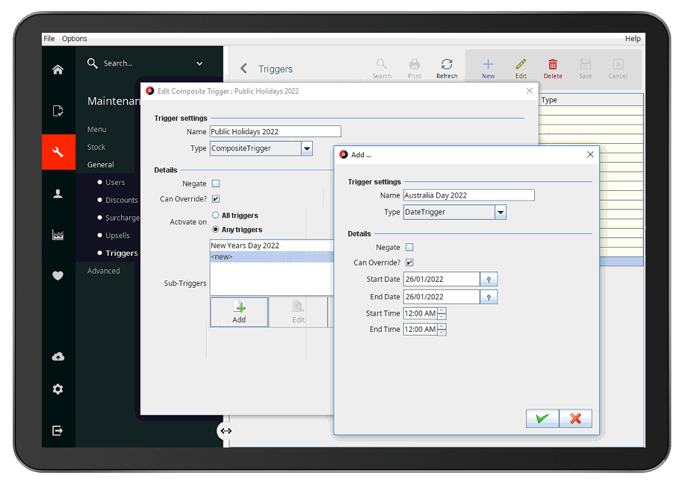The height and width of the screenshot is (490, 688).
Task: Confirm with the green checkmark button
Action: click(x=542, y=418)
